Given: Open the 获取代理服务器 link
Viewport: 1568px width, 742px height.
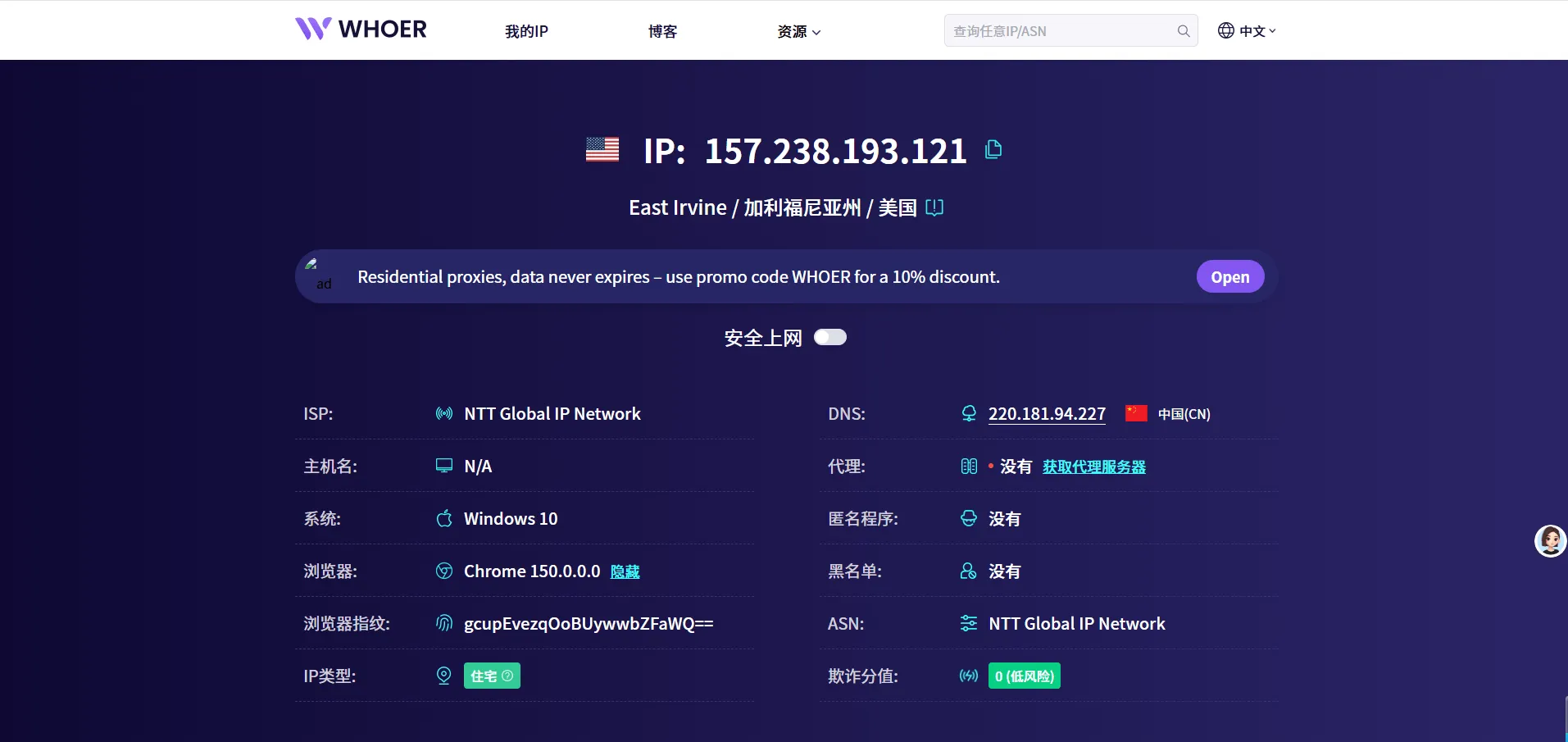Looking at the screenshot, I should 1094,467.
